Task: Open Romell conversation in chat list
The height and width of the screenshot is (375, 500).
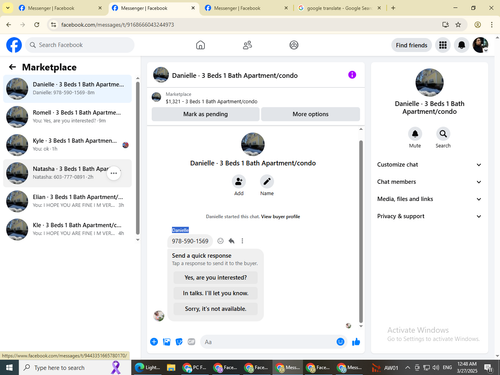Action: click(67, 117)
